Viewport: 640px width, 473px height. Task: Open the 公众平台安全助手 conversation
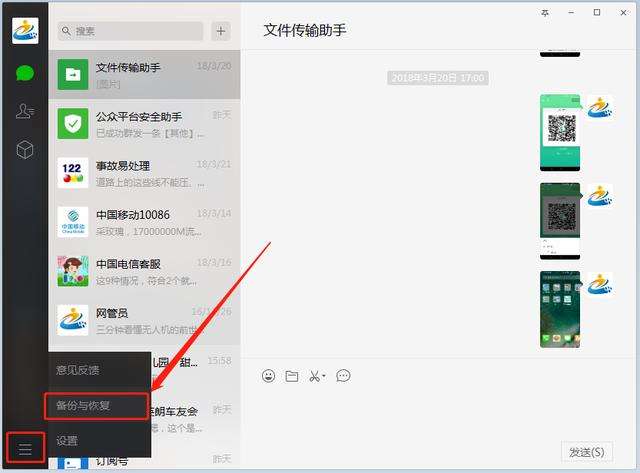coord(144,124)
